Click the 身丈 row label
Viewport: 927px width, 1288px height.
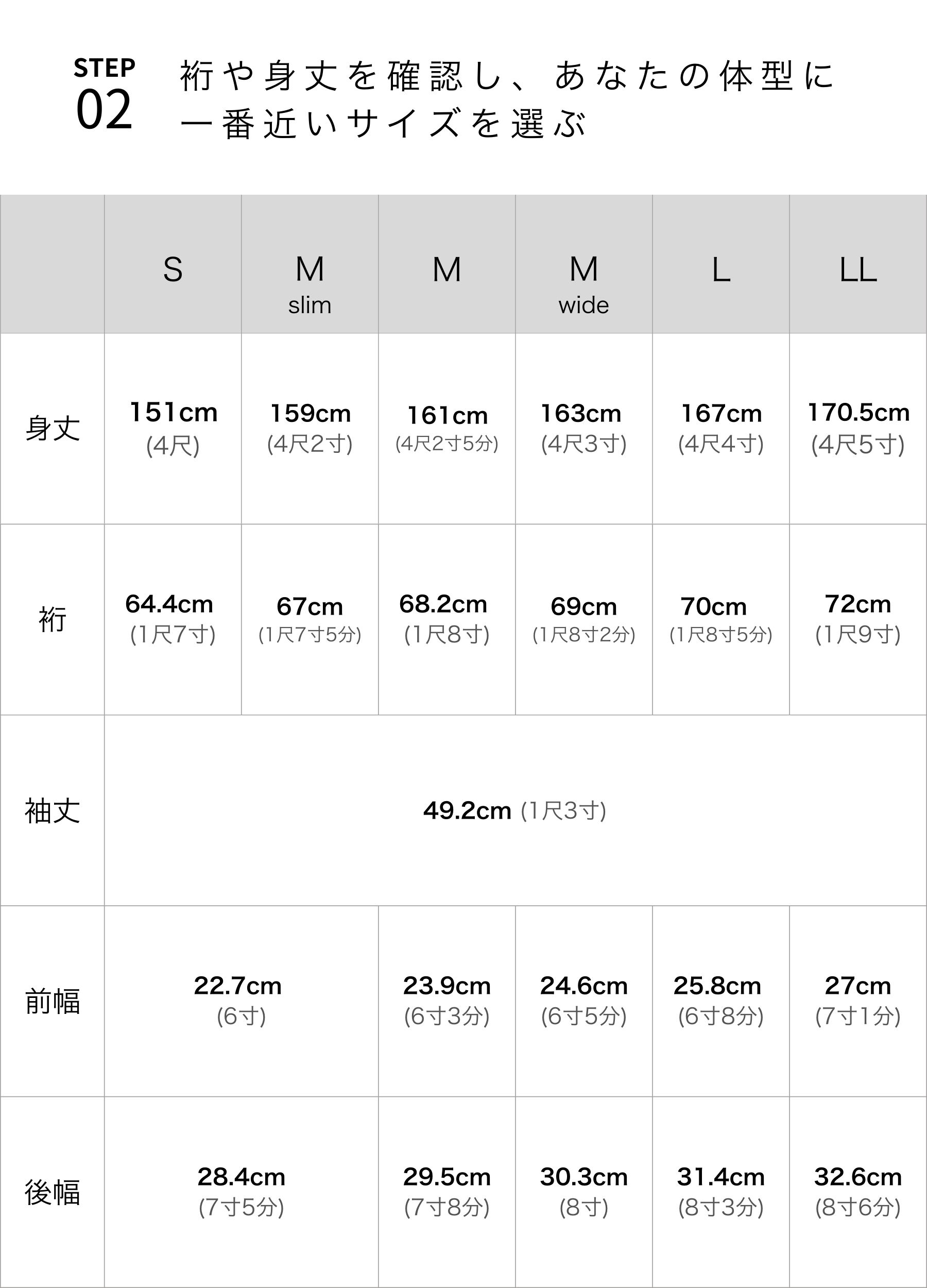pyautogui.click(x=52, y=428)
